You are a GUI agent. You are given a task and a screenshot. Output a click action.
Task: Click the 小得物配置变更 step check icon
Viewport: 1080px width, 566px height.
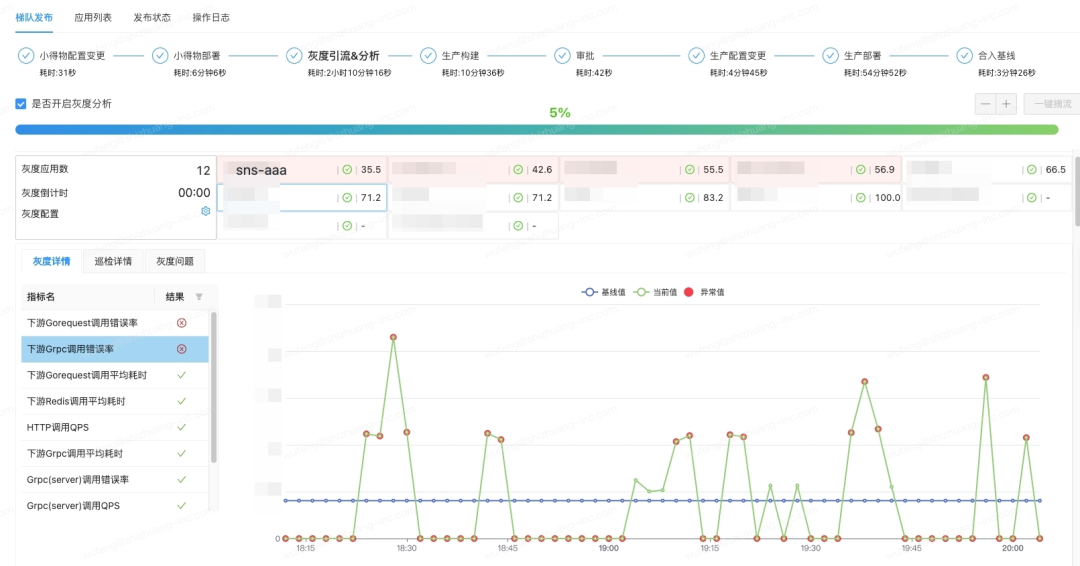click(26, 56)
